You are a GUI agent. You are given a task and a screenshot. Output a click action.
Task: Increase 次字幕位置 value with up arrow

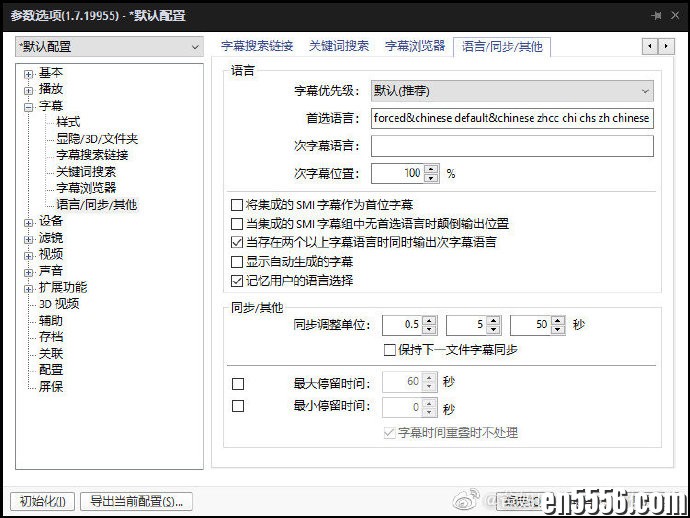pos(431,169)
